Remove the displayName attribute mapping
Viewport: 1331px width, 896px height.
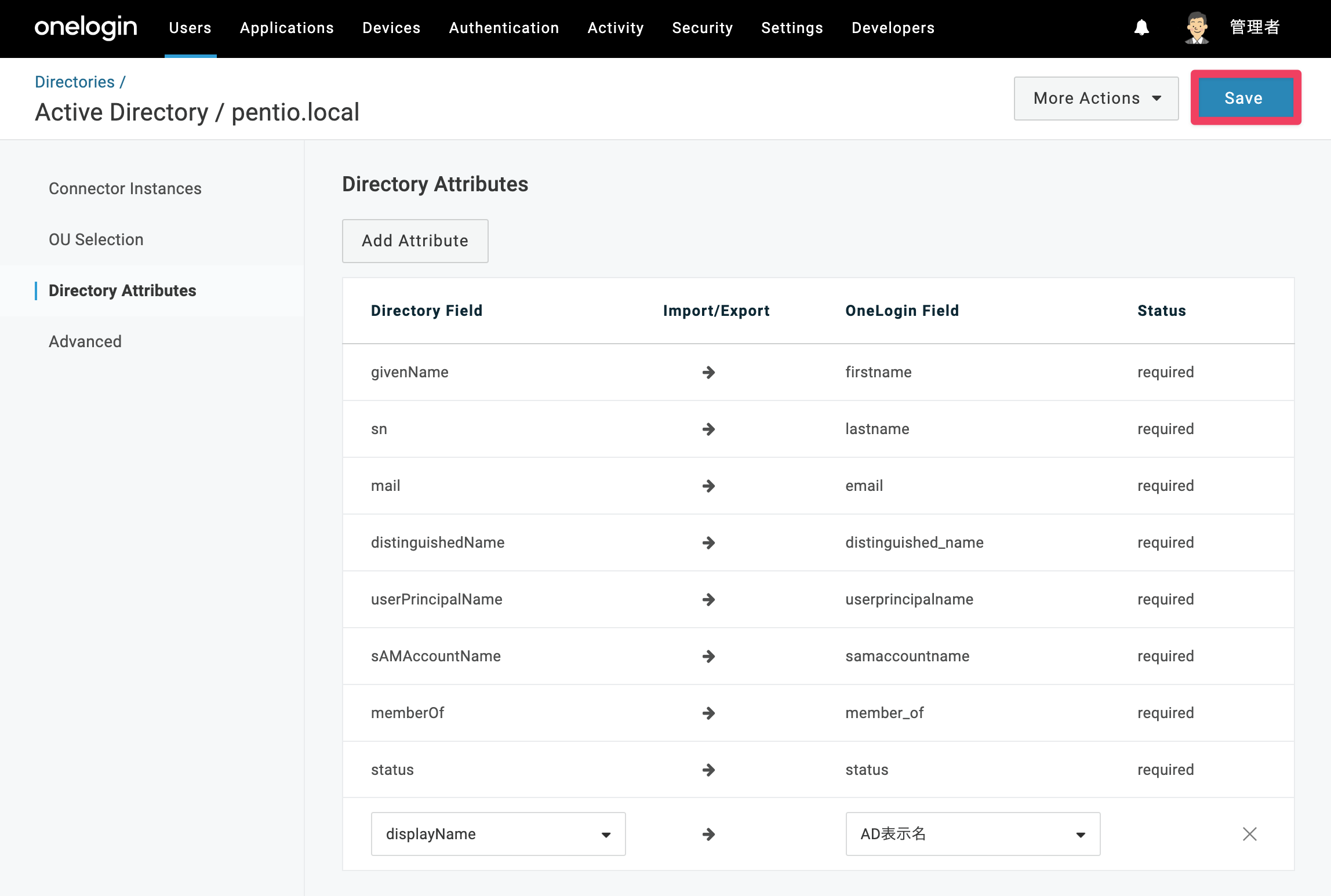1250,834
